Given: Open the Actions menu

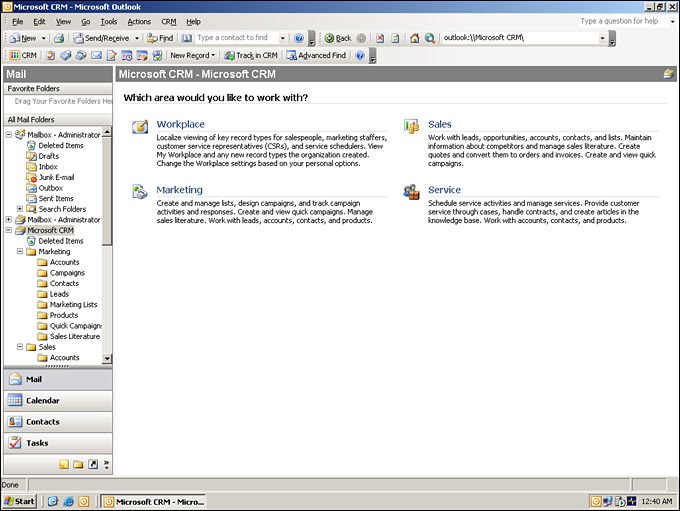Looking at the screenshot, I should pos(139,22).
